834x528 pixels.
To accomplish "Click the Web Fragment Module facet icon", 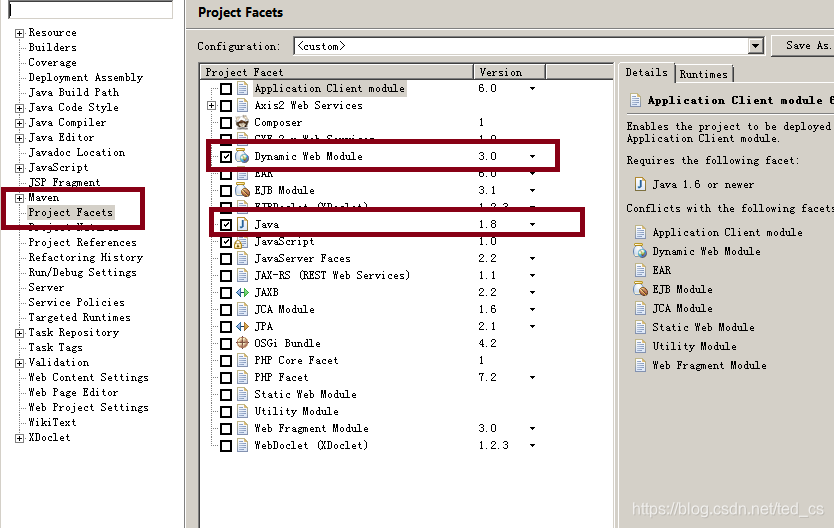I will 243,429.
